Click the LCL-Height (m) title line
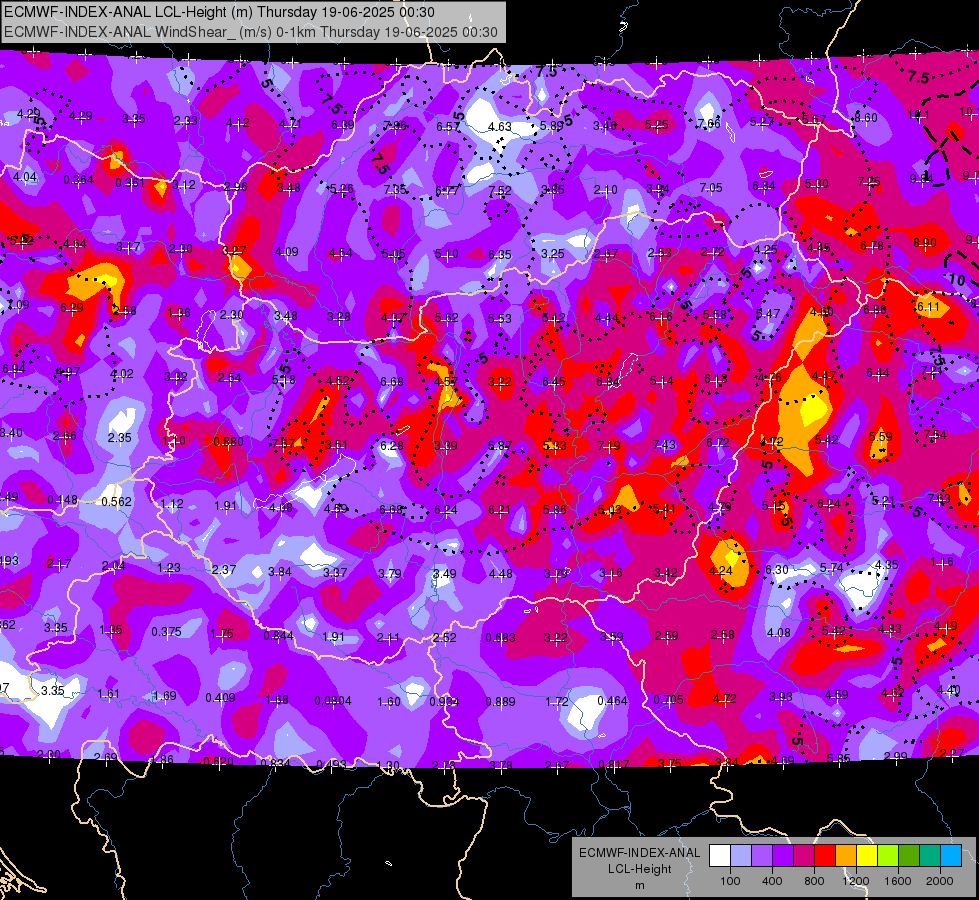 pos(219,12)
